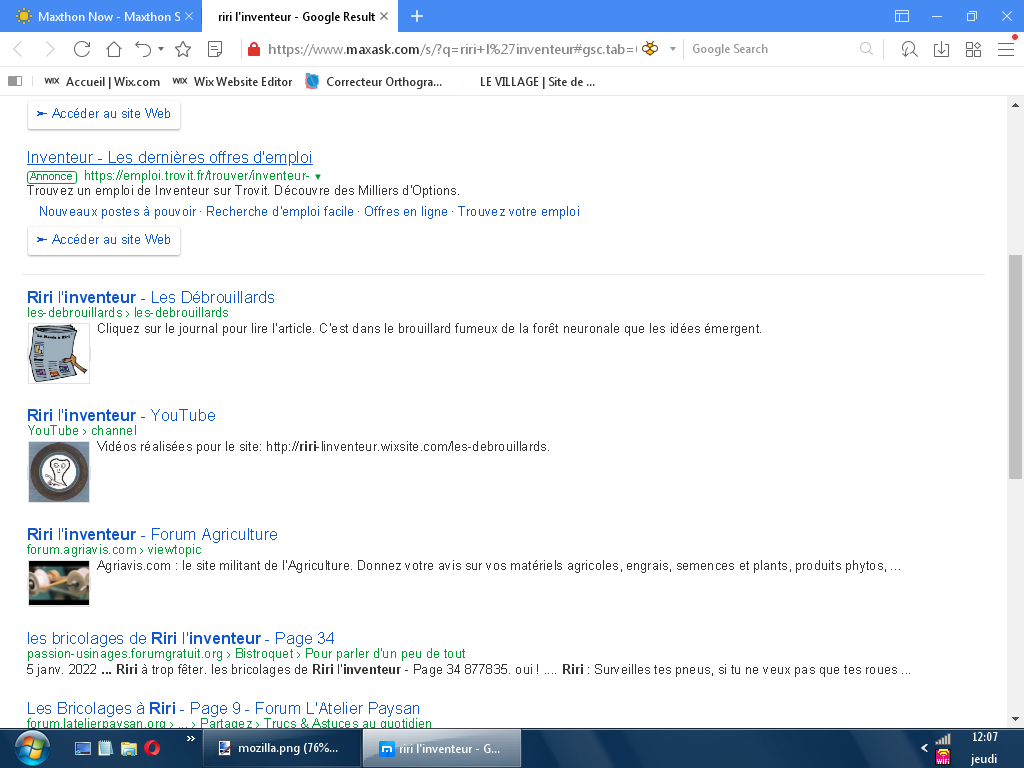Viewport: 1024px width, 768px height.
Task: Launch Opera from the taskbar
Action: [x=152, y=748]
